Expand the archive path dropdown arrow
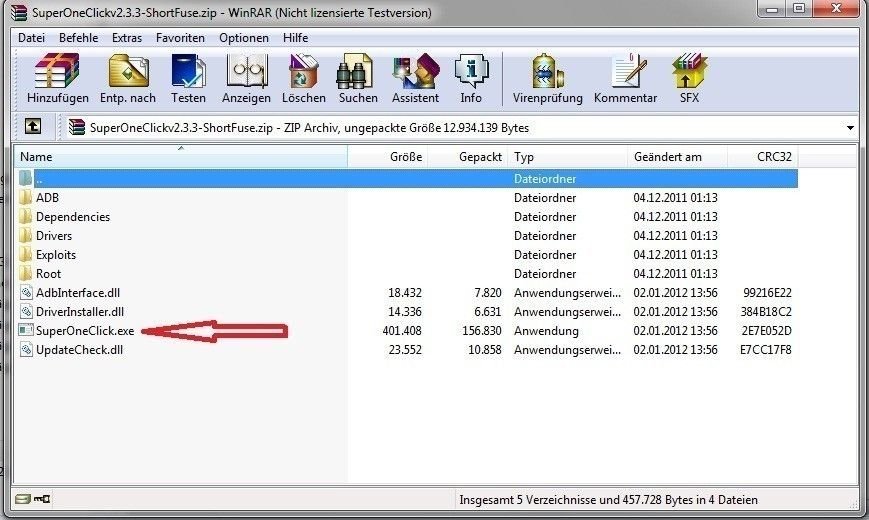The height and width of the screenshot is (520, 869). coord(850,128)
